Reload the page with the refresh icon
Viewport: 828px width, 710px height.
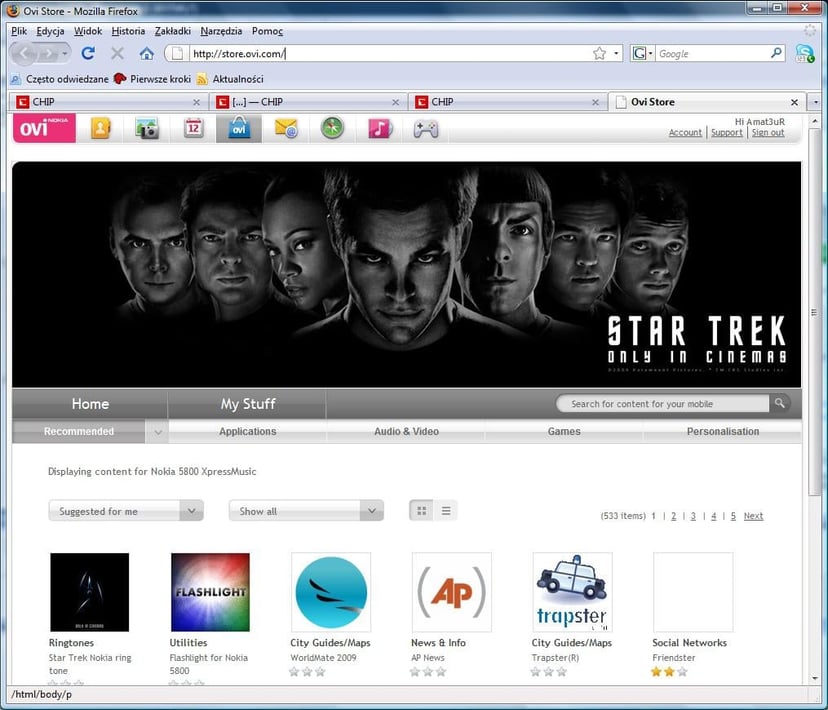88,54
